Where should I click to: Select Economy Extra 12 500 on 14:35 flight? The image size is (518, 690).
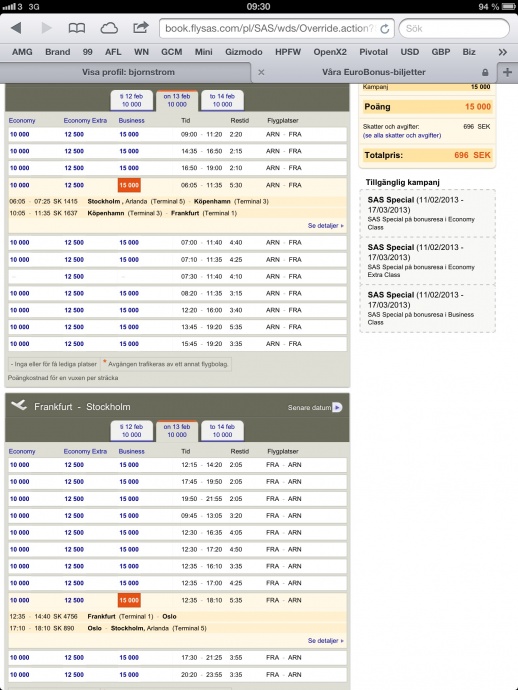click(x=74, y=151)
